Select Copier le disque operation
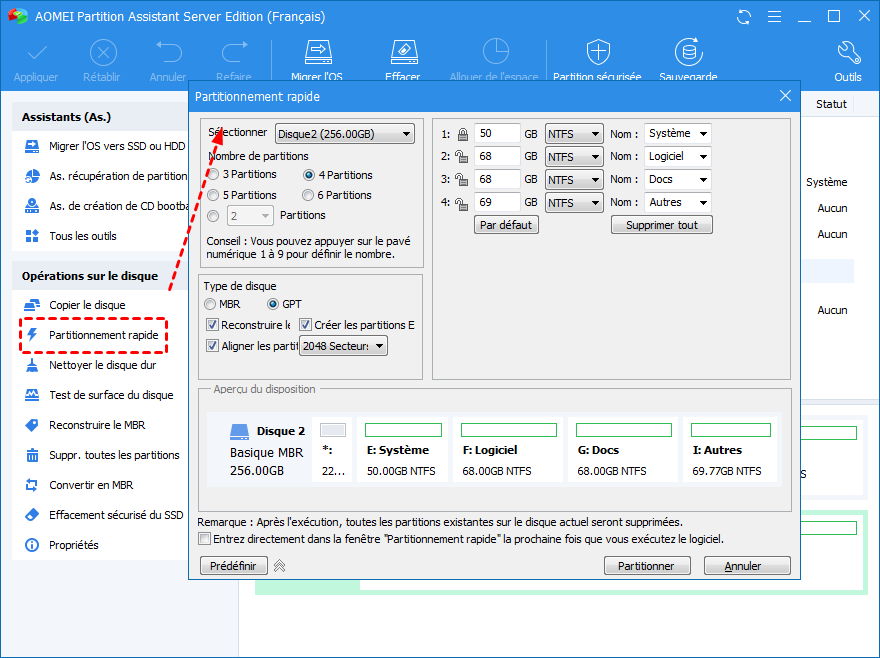Screen dimensions: 880x658 tap(75, 305)
